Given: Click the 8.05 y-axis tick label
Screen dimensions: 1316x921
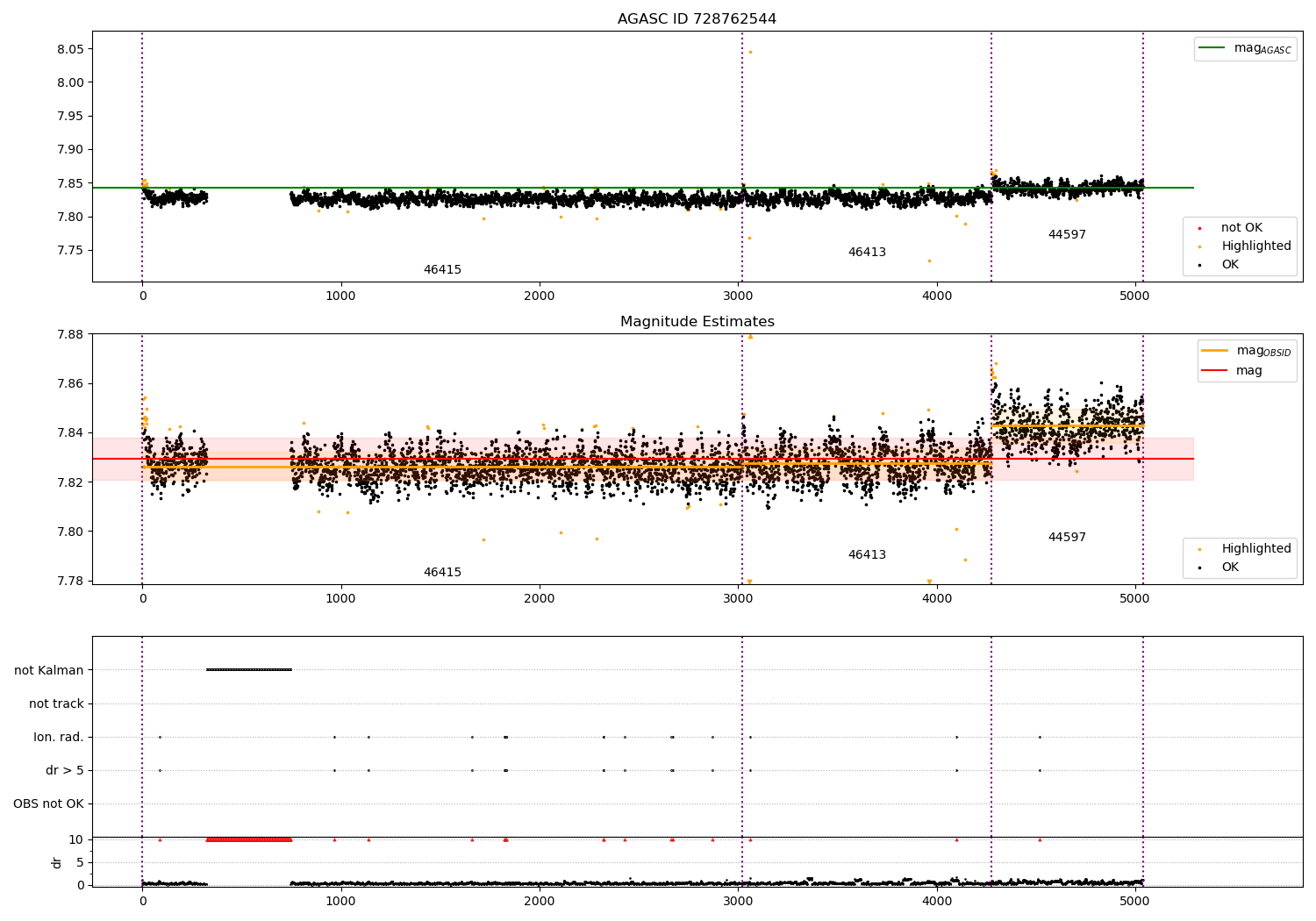Looking at the screenshot, I should coord(70,49).
